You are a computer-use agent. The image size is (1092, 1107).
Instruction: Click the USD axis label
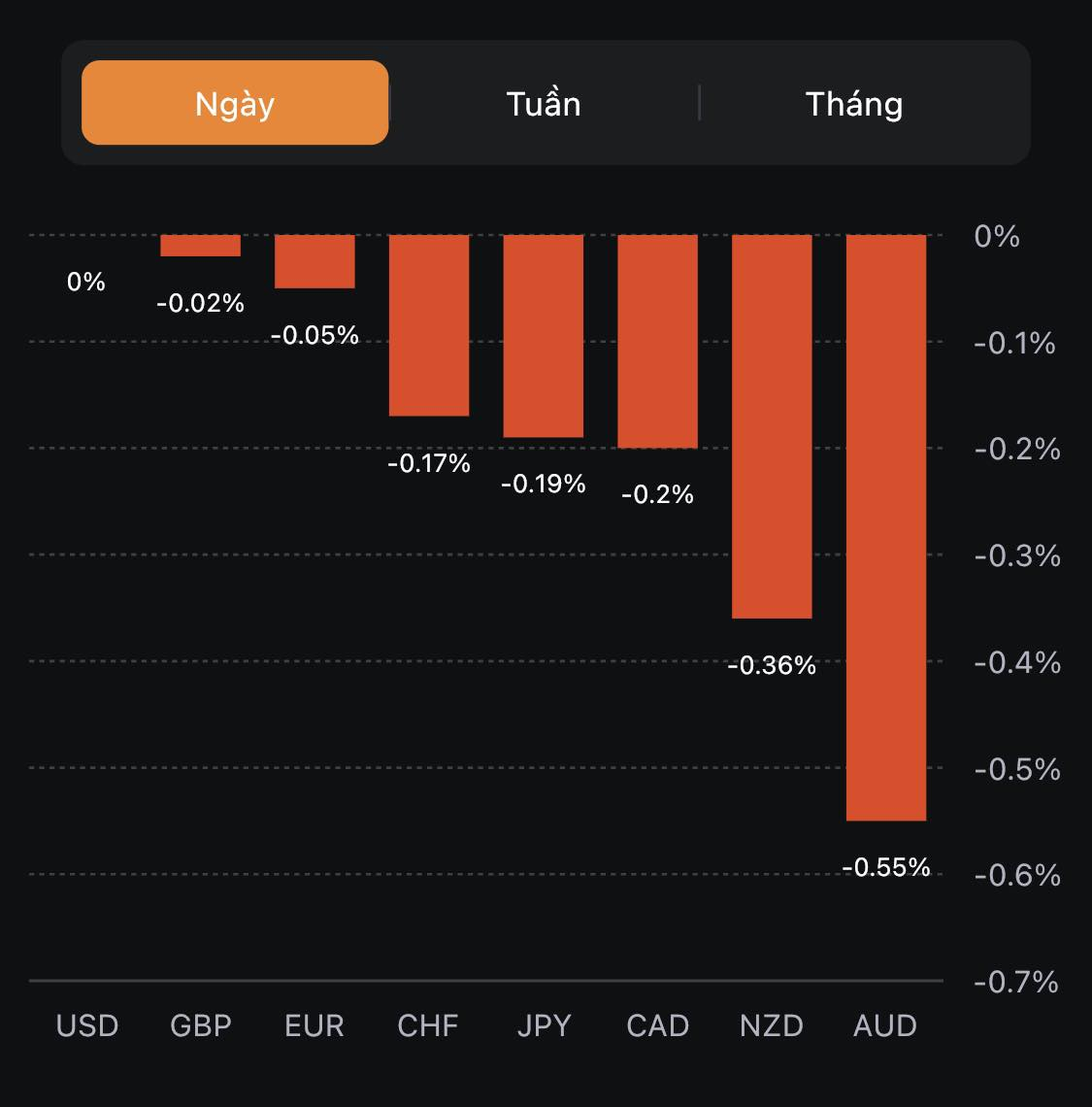[87, 1025]
